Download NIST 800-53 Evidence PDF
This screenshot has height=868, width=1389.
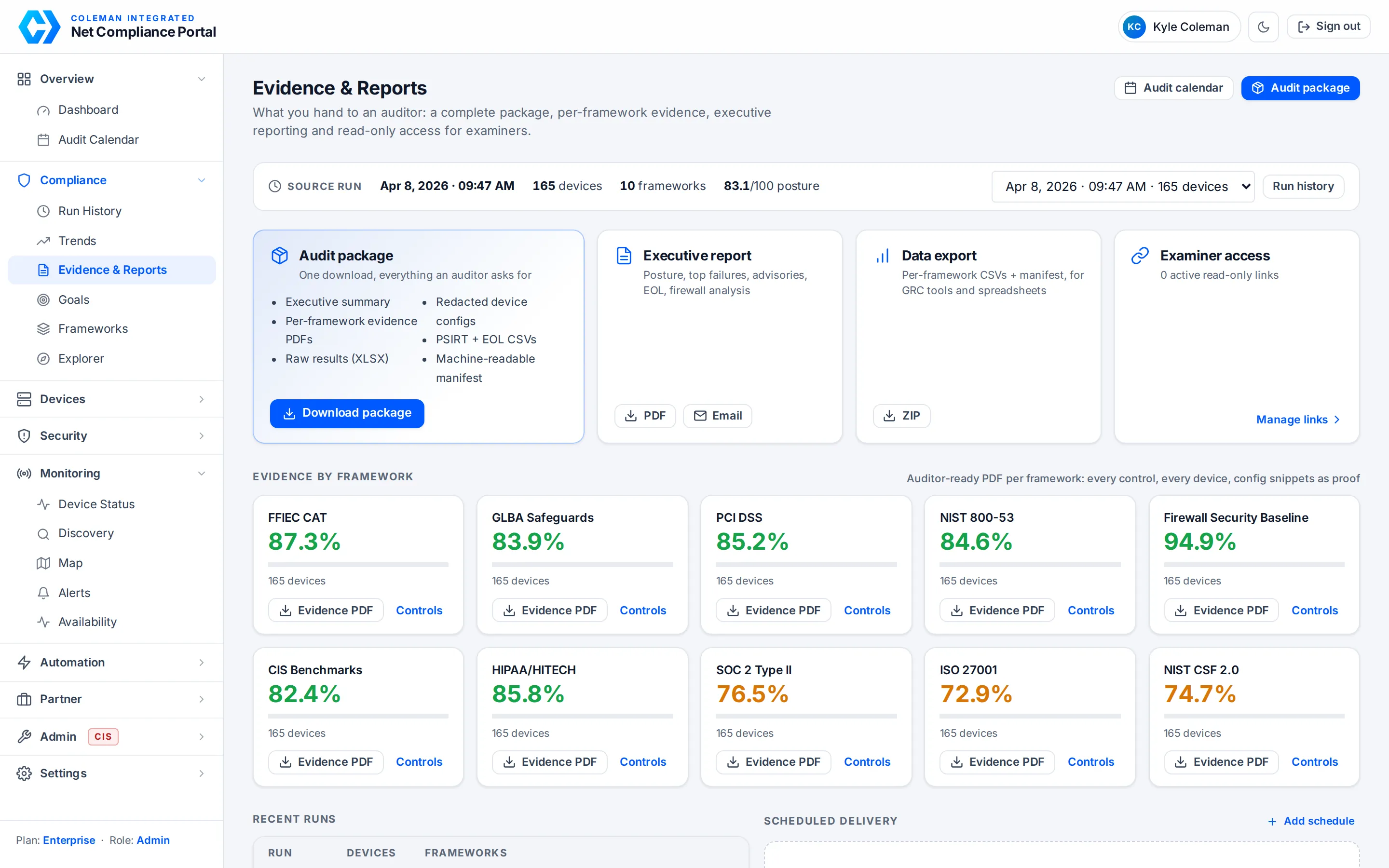pos(997,610)
